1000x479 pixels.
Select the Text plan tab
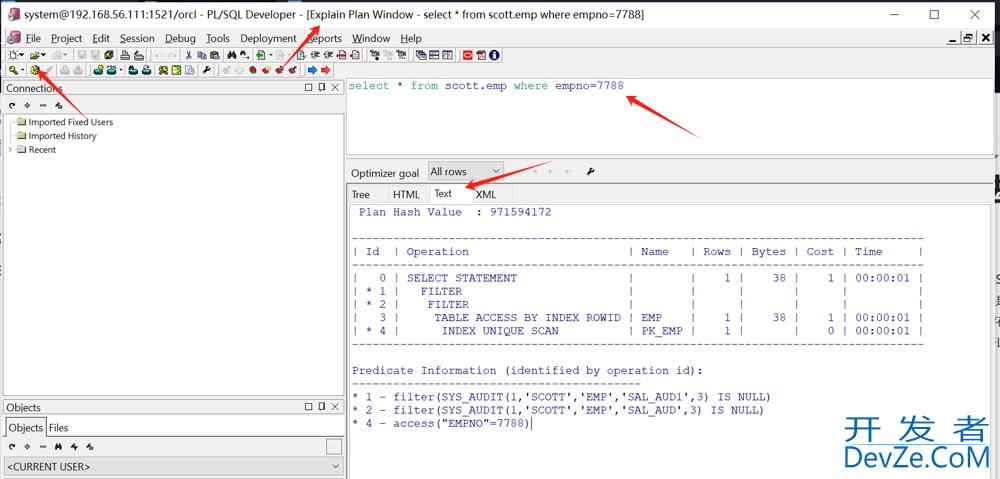pyautogui.click(x=443, y=194)
